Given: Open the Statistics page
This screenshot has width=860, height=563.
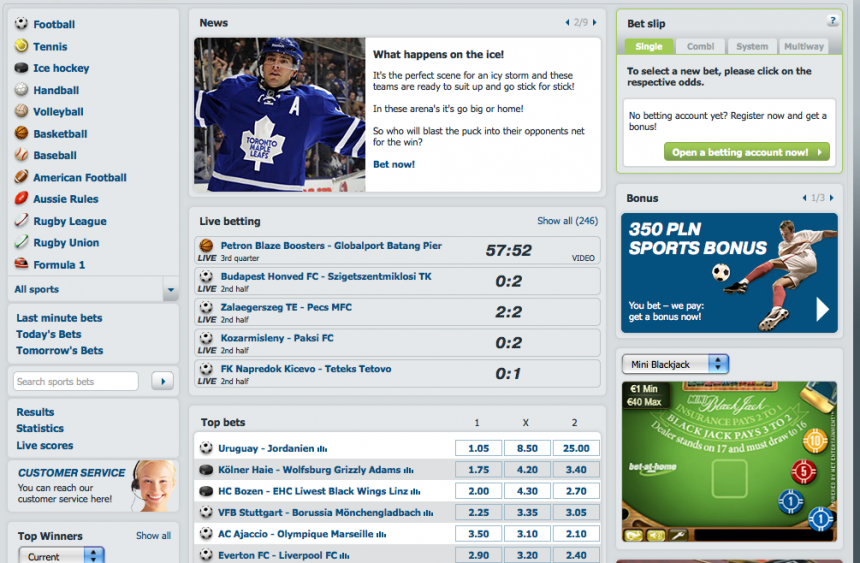Looking at the screenshot, I should point(40,428).
